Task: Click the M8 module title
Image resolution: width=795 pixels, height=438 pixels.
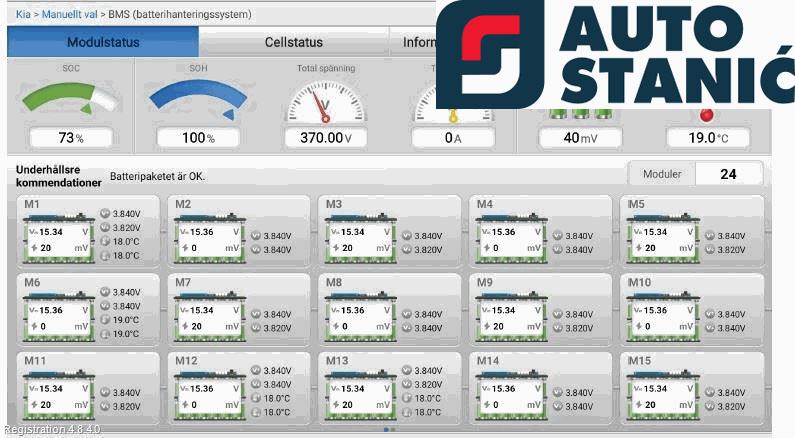Action: click(334, 282)
